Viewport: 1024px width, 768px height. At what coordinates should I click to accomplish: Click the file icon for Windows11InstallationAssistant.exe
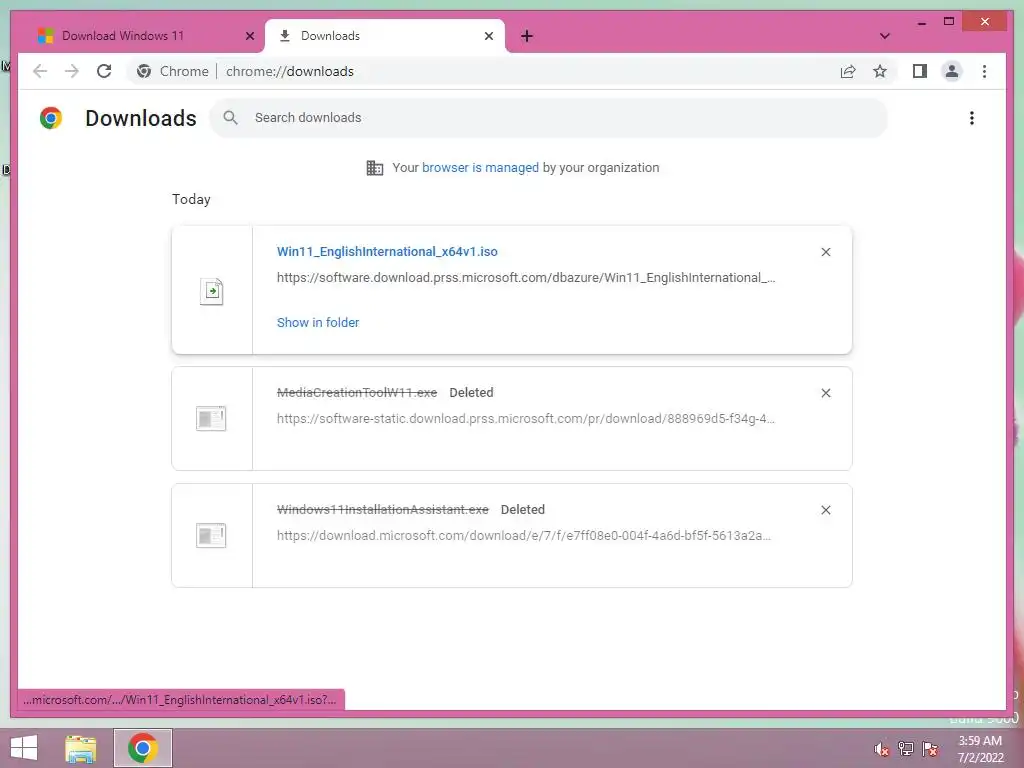(x=211, y=536)
